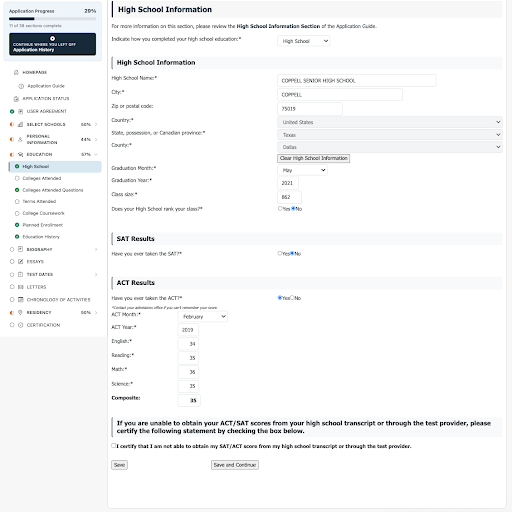This screenshot has height=512, width=512.
Task: Select No for ever taken the ACT
Action: point(292,298)
